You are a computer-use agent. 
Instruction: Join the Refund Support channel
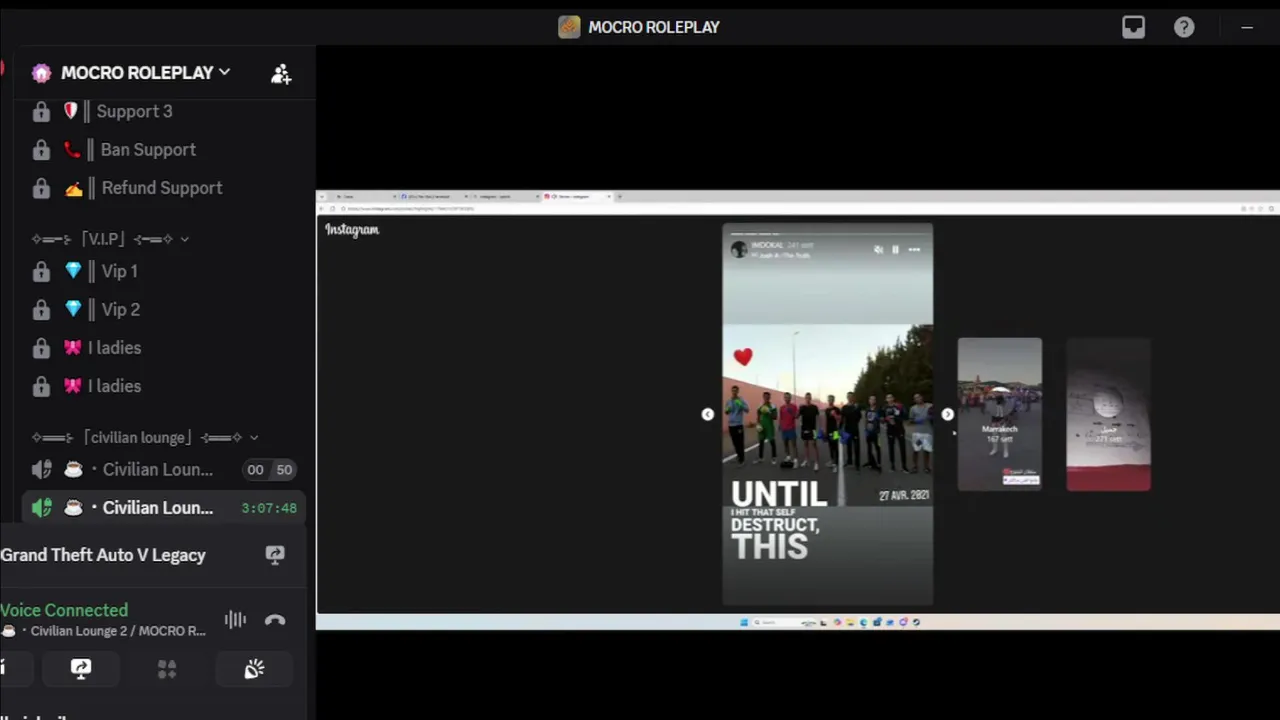[165, 187]
